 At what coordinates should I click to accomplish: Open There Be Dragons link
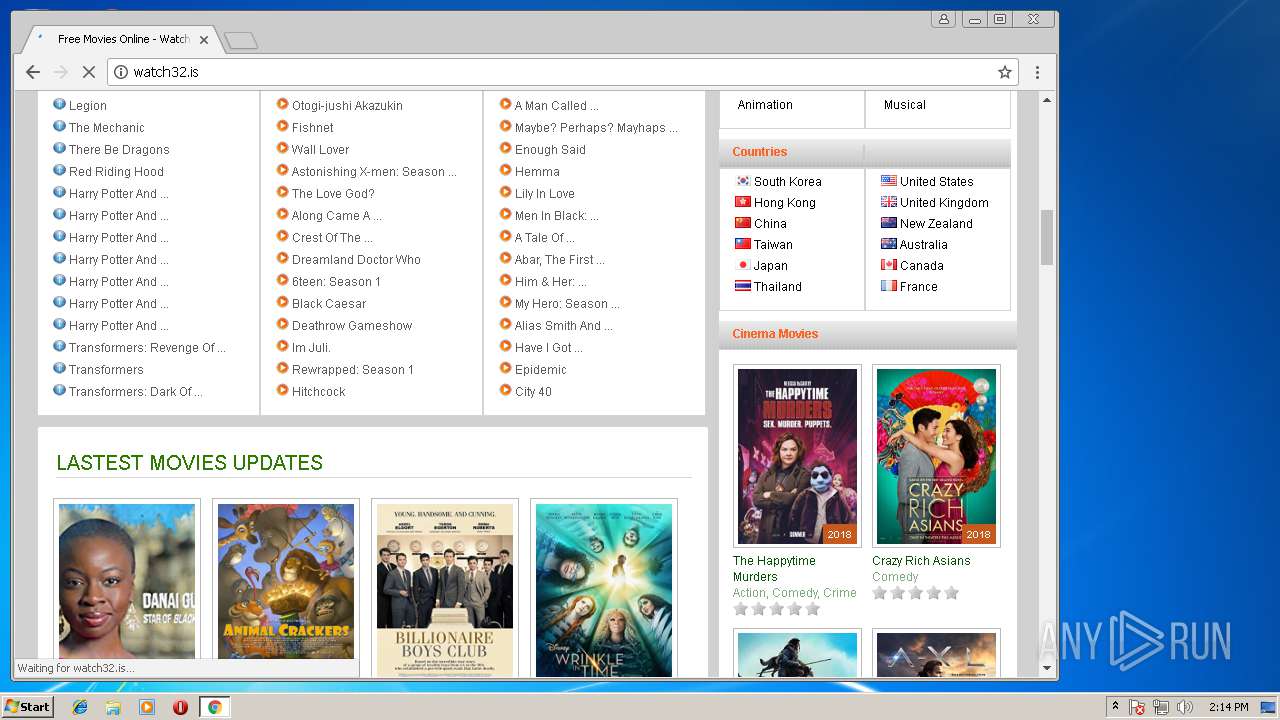tap(119, 150)
